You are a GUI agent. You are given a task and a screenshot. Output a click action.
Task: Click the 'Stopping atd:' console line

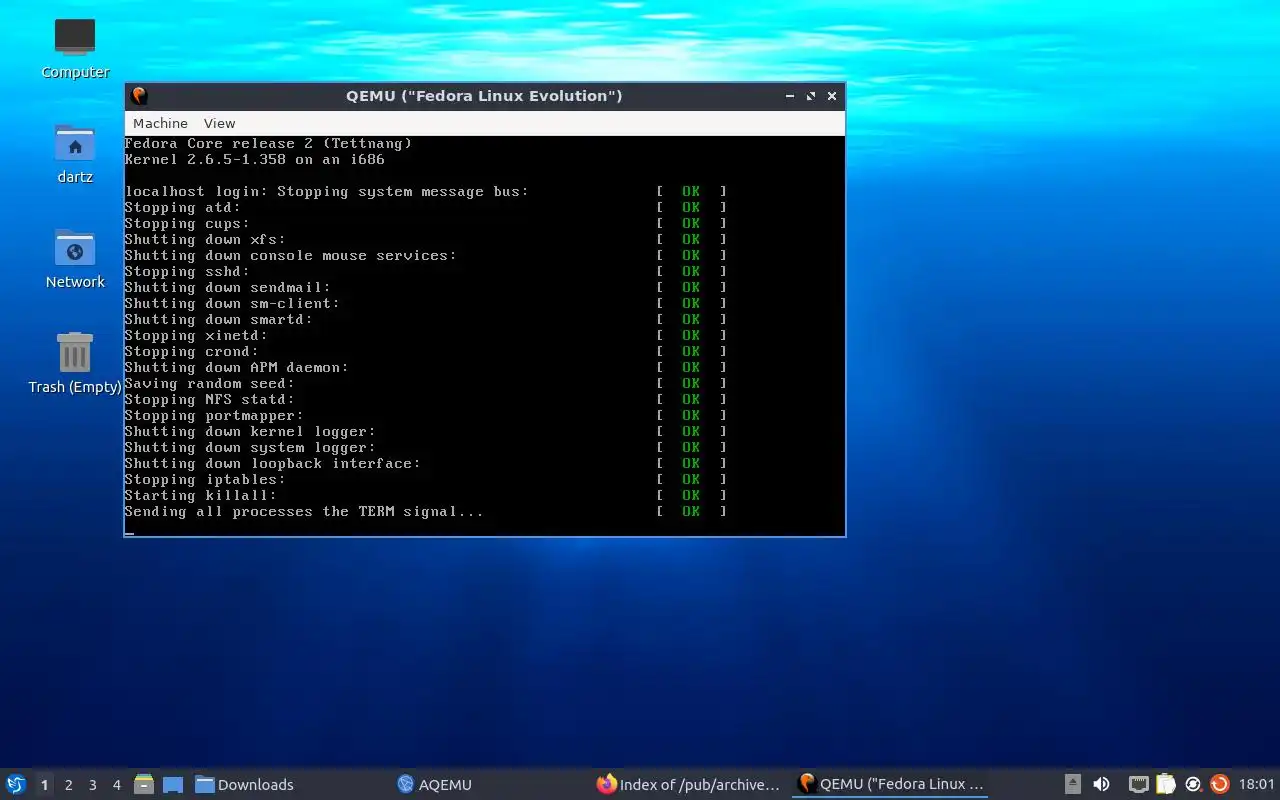tap(182, 207)
